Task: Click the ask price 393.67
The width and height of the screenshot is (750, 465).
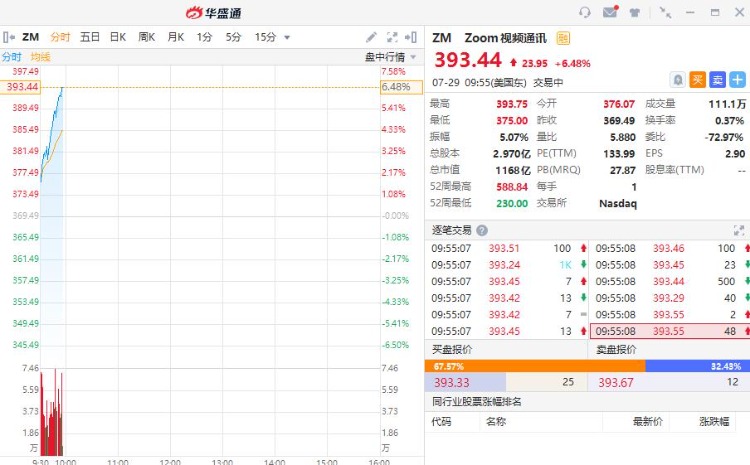Action: [616, 382]
